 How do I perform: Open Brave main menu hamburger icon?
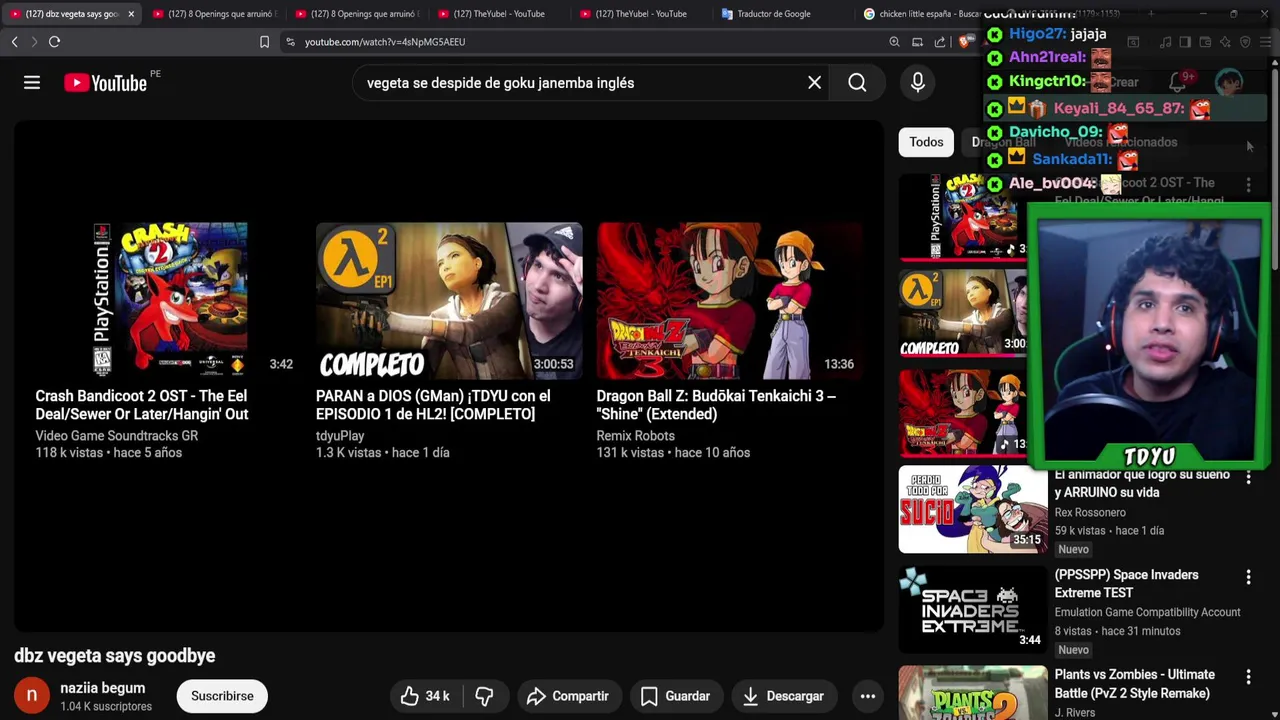click(1265, 42)
